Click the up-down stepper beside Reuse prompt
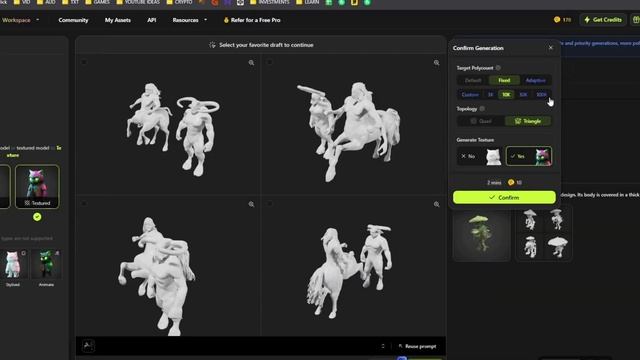 382,346
